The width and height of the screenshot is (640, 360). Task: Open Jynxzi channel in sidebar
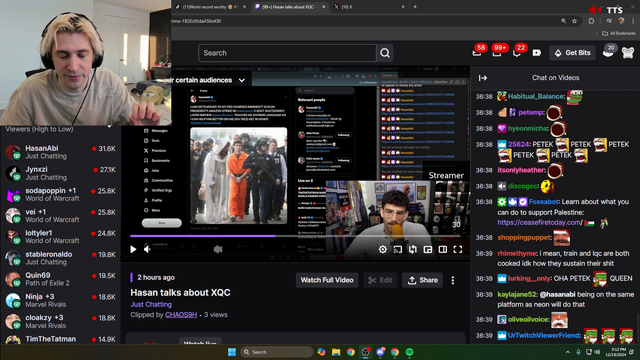click(x=60, y=173)
